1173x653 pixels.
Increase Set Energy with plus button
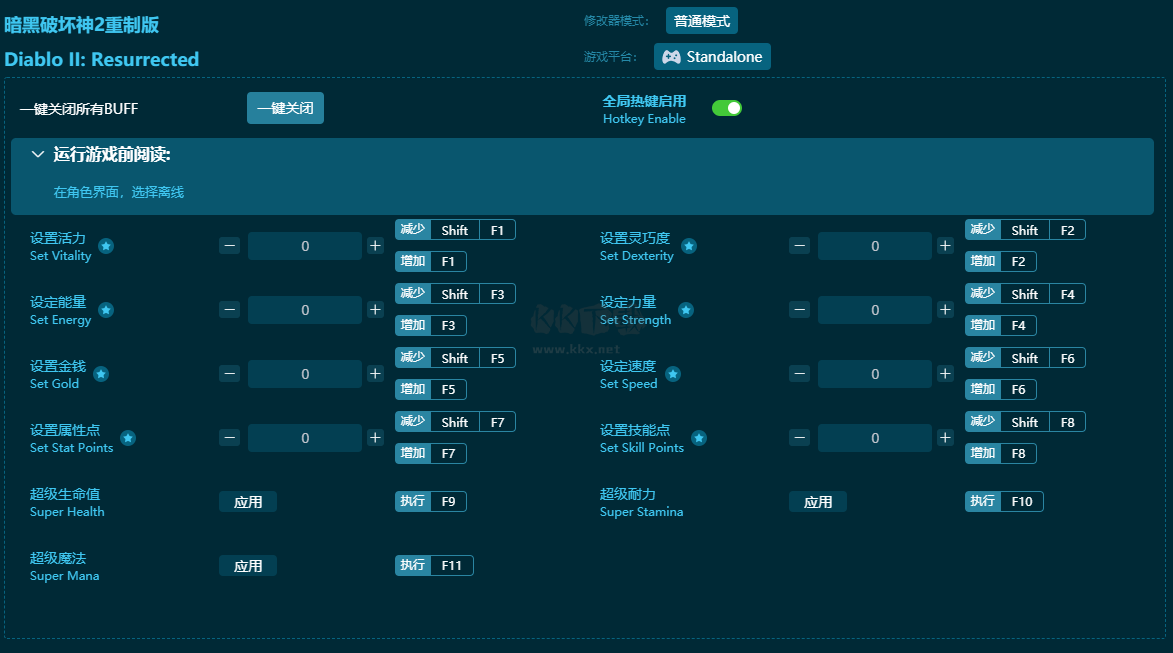pos(376,310)
